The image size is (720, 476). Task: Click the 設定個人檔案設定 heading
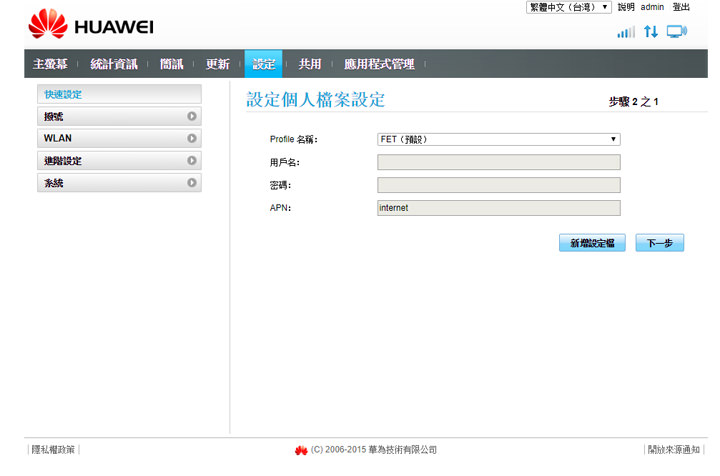[315, 100]
